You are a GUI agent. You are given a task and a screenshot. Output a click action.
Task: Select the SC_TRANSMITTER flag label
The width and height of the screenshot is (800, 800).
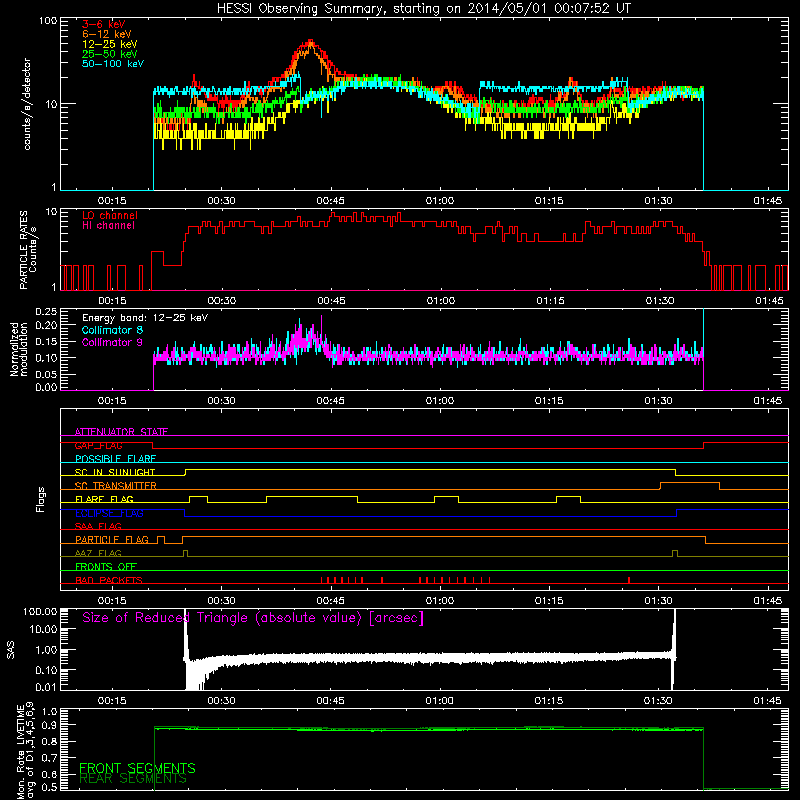click(x=116, y=485)
